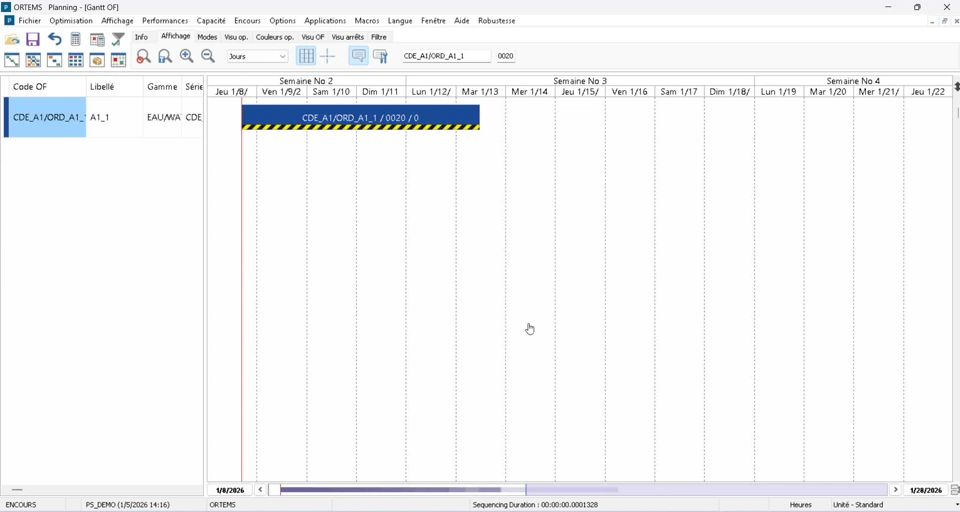This screenshot has height=512, width=960.
Task: Open the Couleurs op. tab
Action: (x=275, y=37)
